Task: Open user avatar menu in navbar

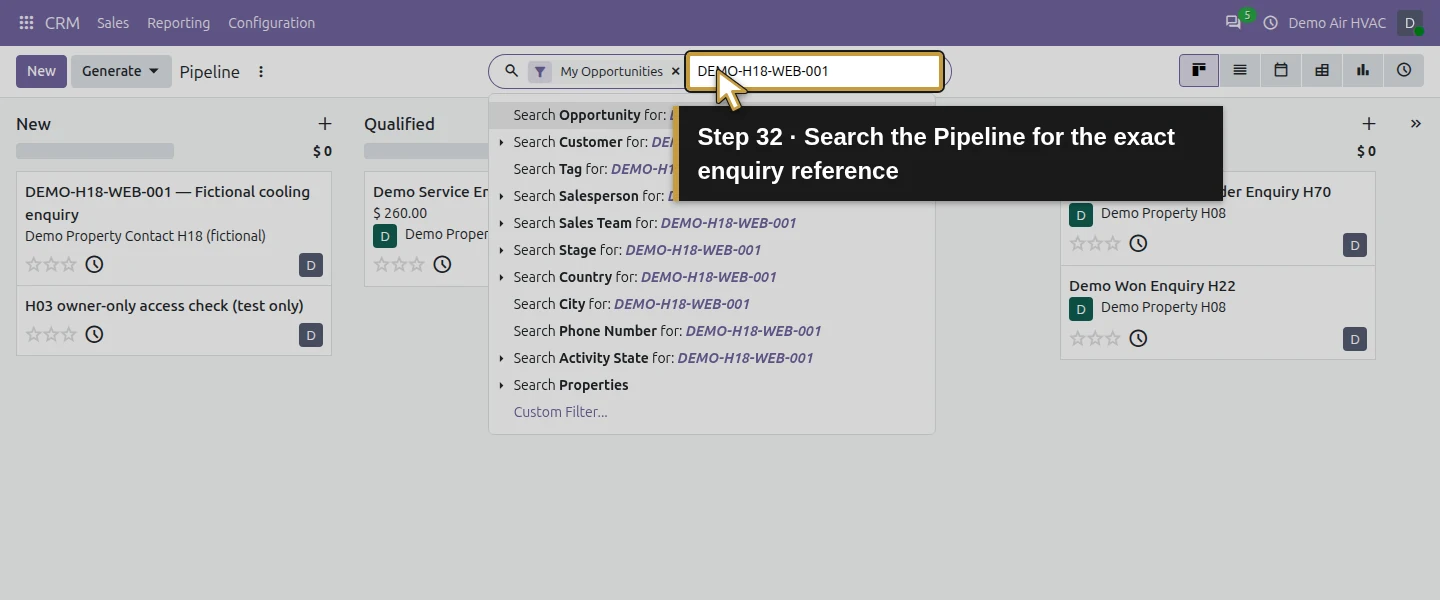Action: click(1410, 22)
